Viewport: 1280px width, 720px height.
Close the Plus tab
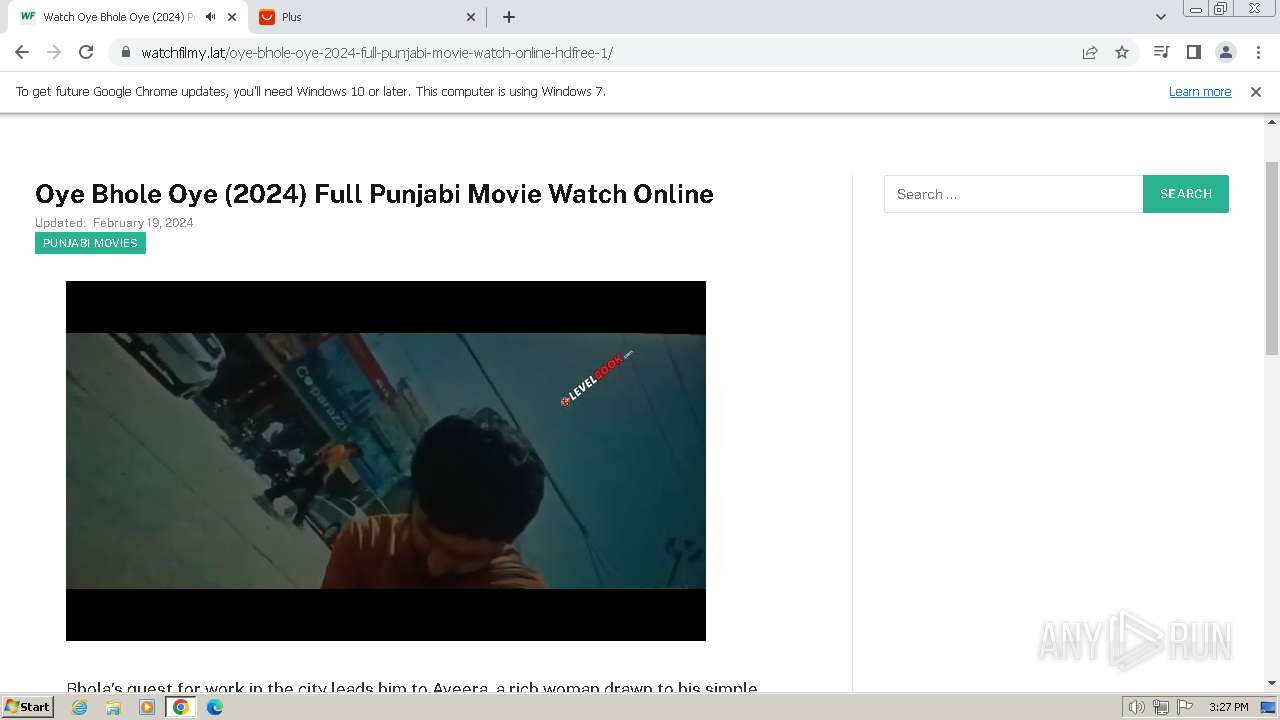point(471,17)
